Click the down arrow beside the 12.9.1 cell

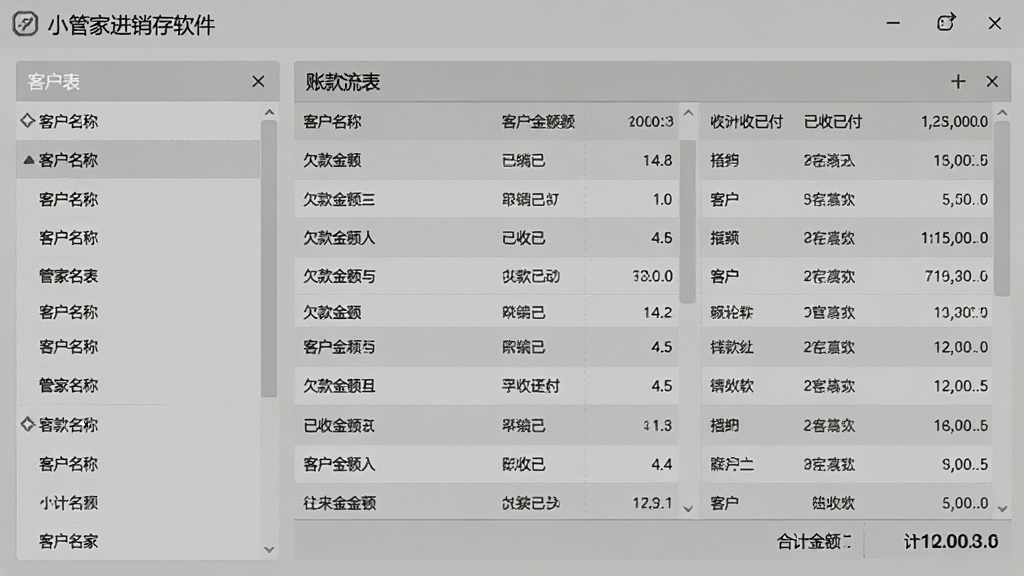coord(688,508)
